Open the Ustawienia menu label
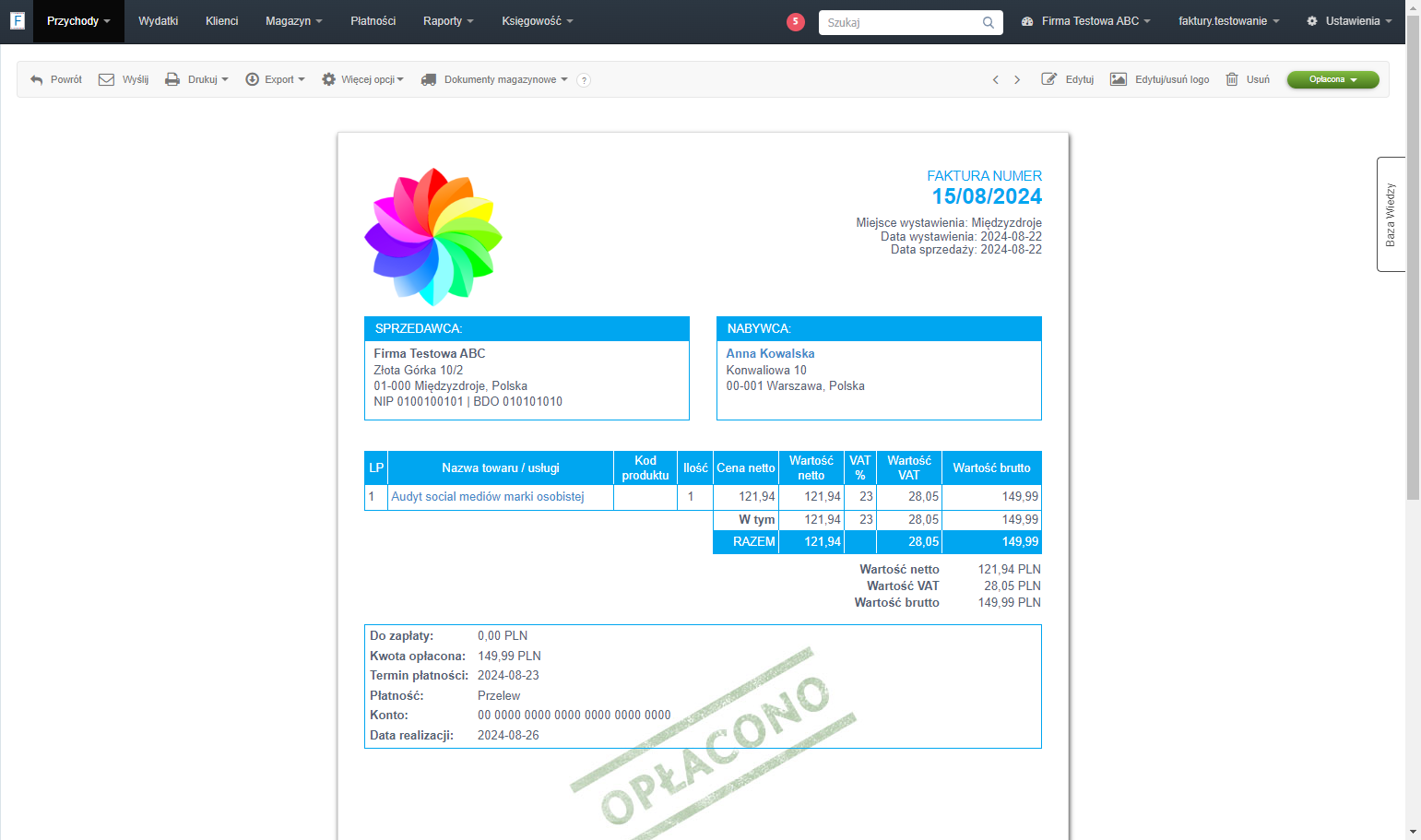 pyautogui.click(x=1353, y=21)
